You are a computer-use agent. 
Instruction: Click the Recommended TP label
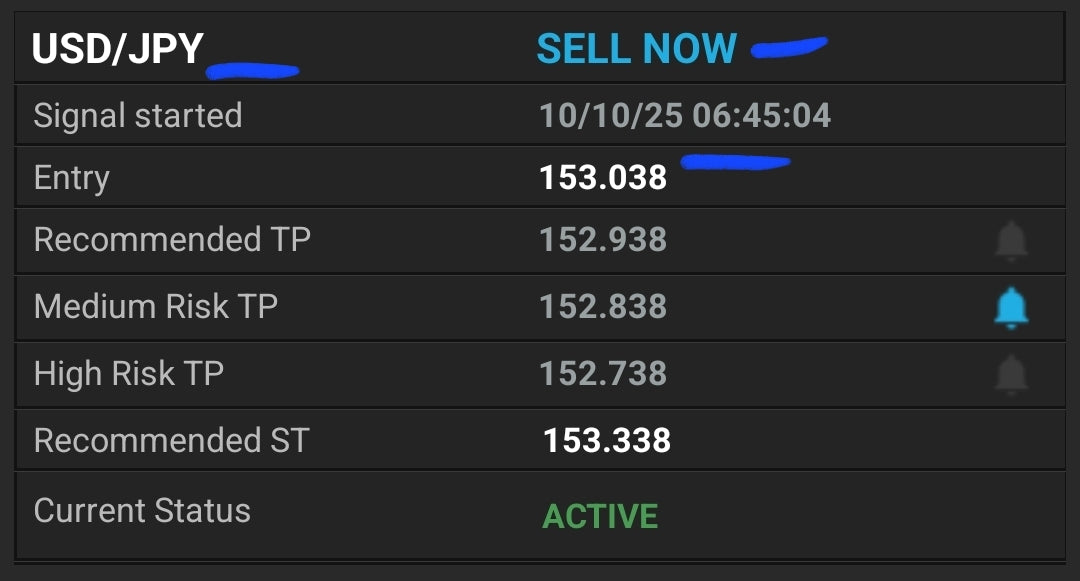(172, 240)
